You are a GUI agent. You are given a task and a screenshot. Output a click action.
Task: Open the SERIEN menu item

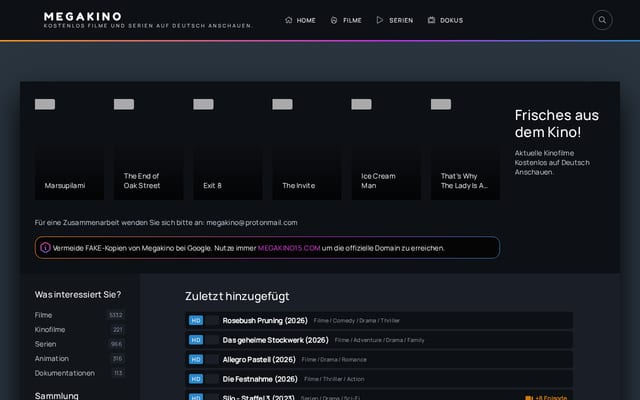[395, 20]
